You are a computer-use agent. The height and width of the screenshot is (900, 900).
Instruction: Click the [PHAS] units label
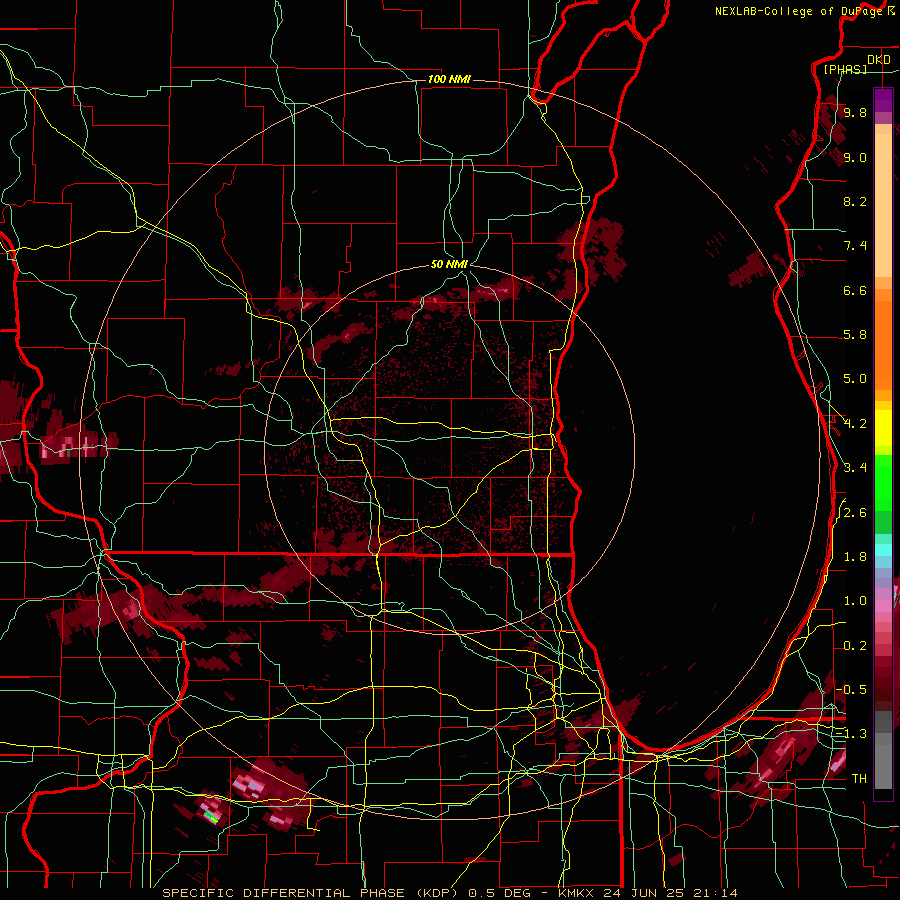click(x=845, y=69)
